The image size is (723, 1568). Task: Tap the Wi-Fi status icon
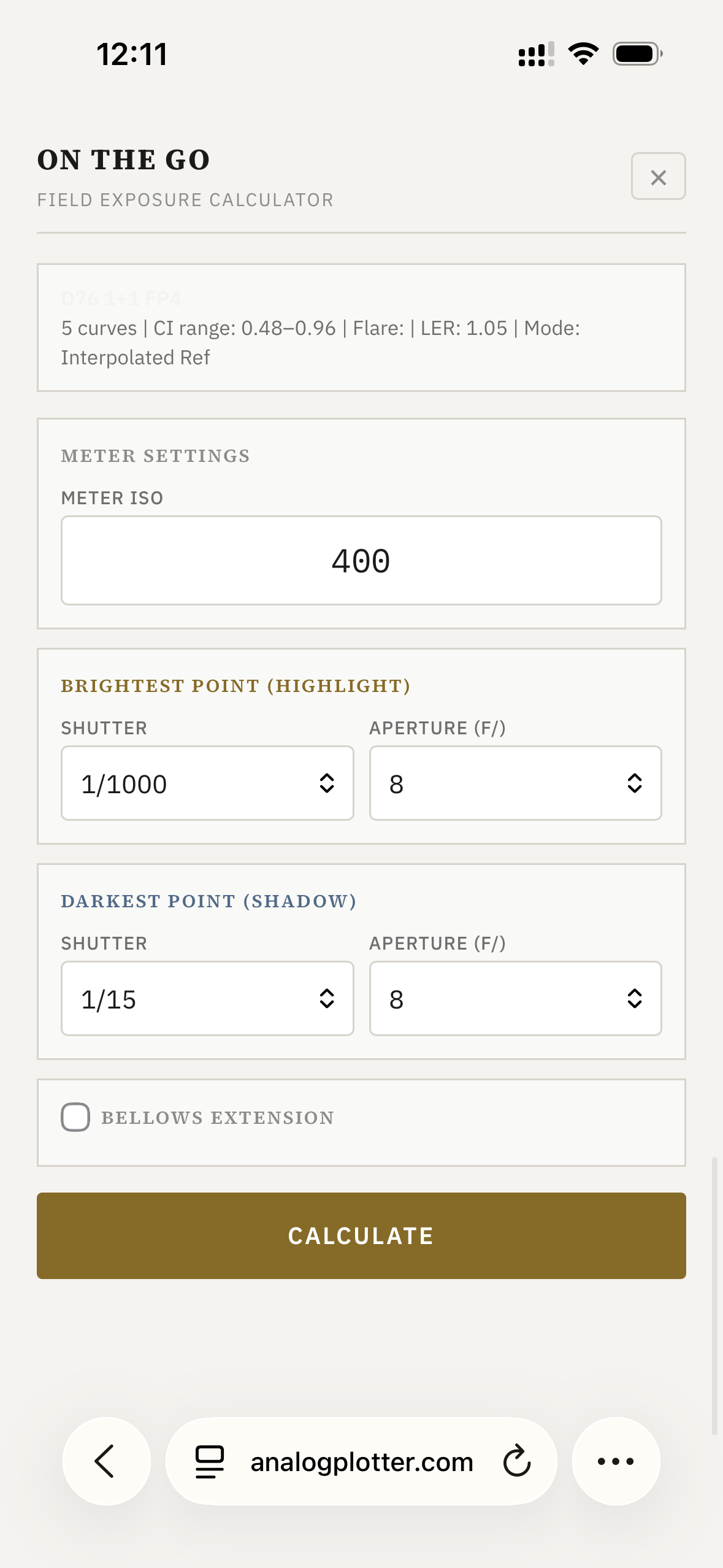pos(583,54)
